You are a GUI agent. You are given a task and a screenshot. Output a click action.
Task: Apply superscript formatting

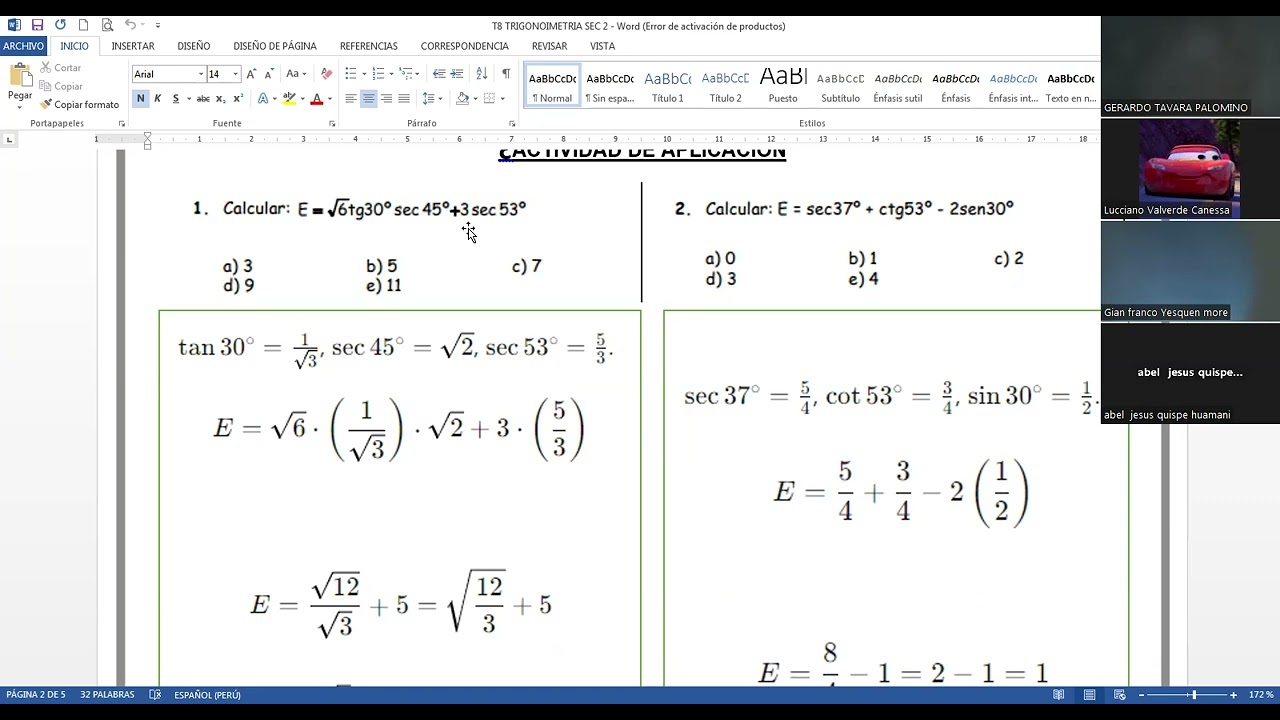pyautogui.click(x=237, y=99)
